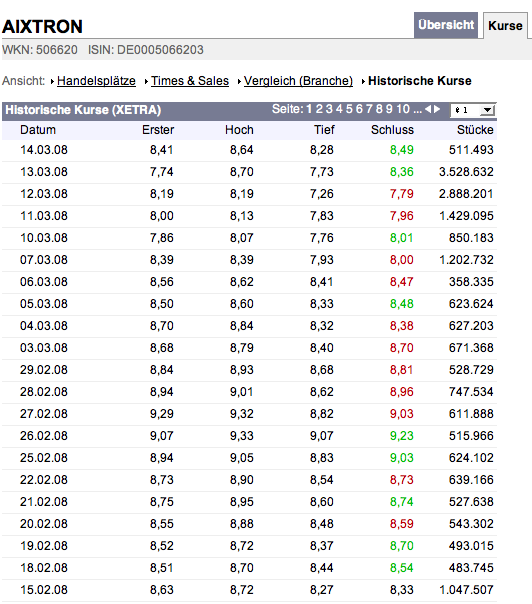Select the 13.03.08 row Stücke value

pyautogui.click(x=466, y=172)
